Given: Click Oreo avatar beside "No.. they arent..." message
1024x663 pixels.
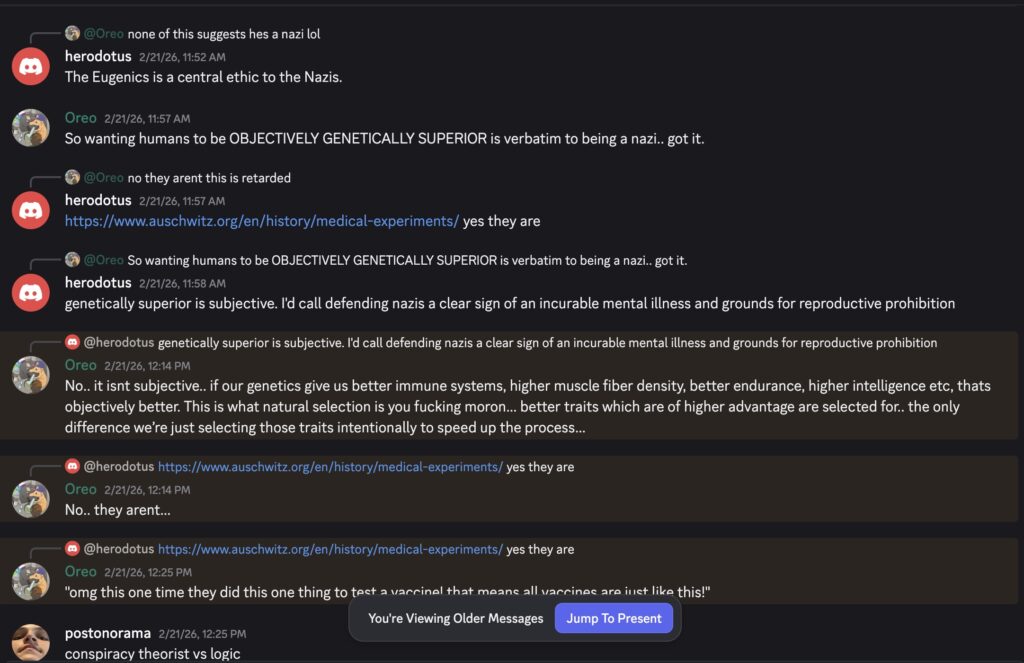Looking at the screenshot, I should (x=31, y=499).
